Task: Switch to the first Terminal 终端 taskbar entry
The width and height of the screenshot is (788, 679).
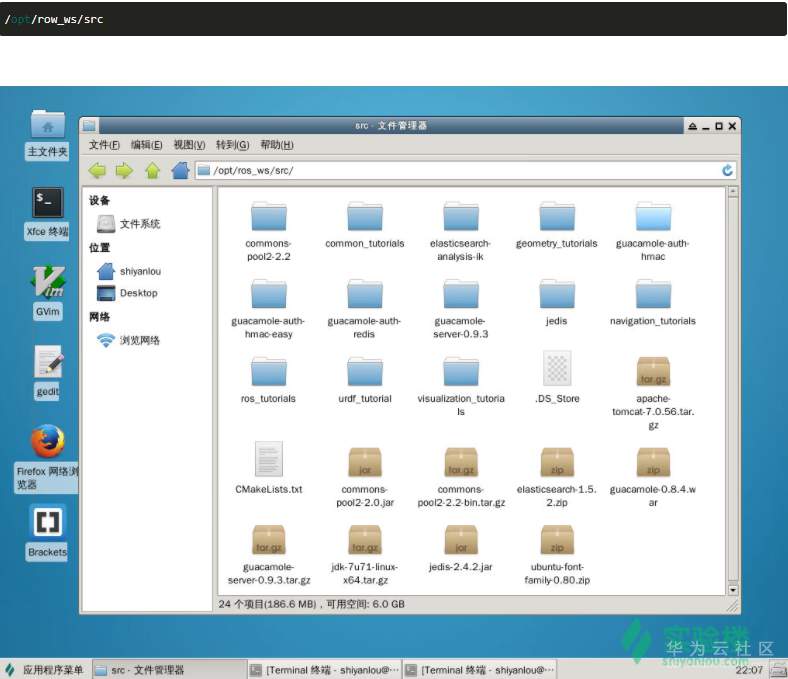Action: pyautogui.click(x=325, y=670)
